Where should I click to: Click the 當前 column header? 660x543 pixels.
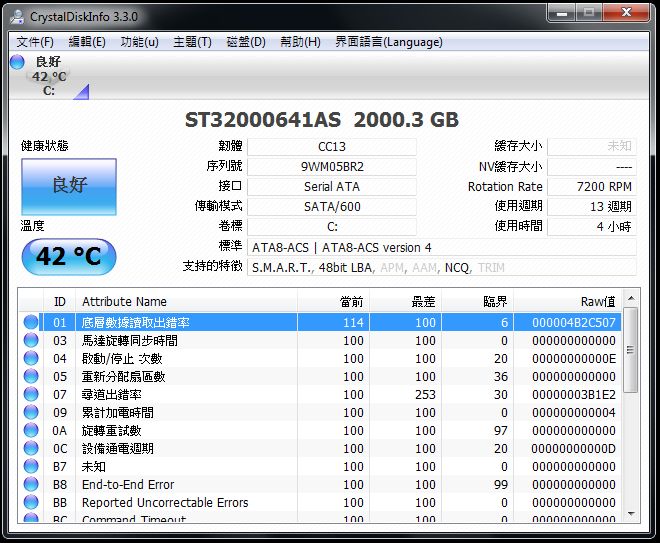click(x=333, y=301)
